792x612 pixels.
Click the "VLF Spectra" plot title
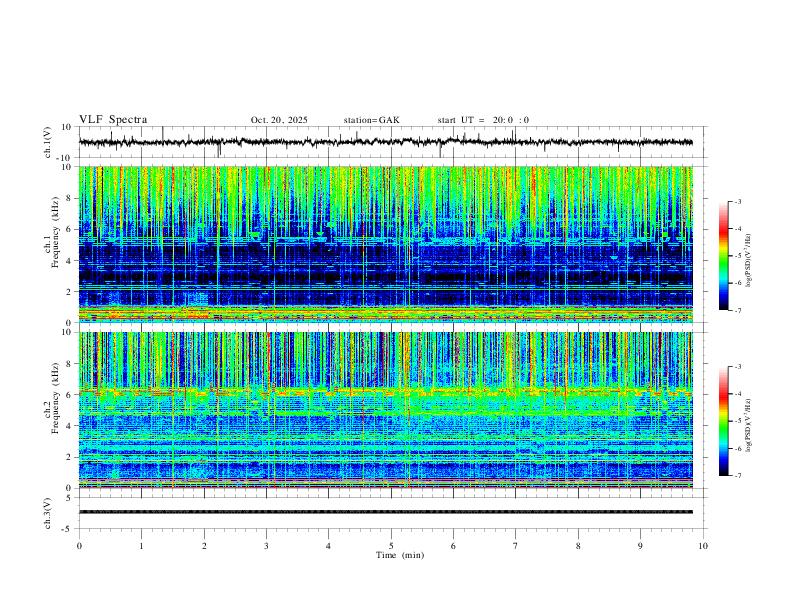pyautogui.click(x=113, y=120)
